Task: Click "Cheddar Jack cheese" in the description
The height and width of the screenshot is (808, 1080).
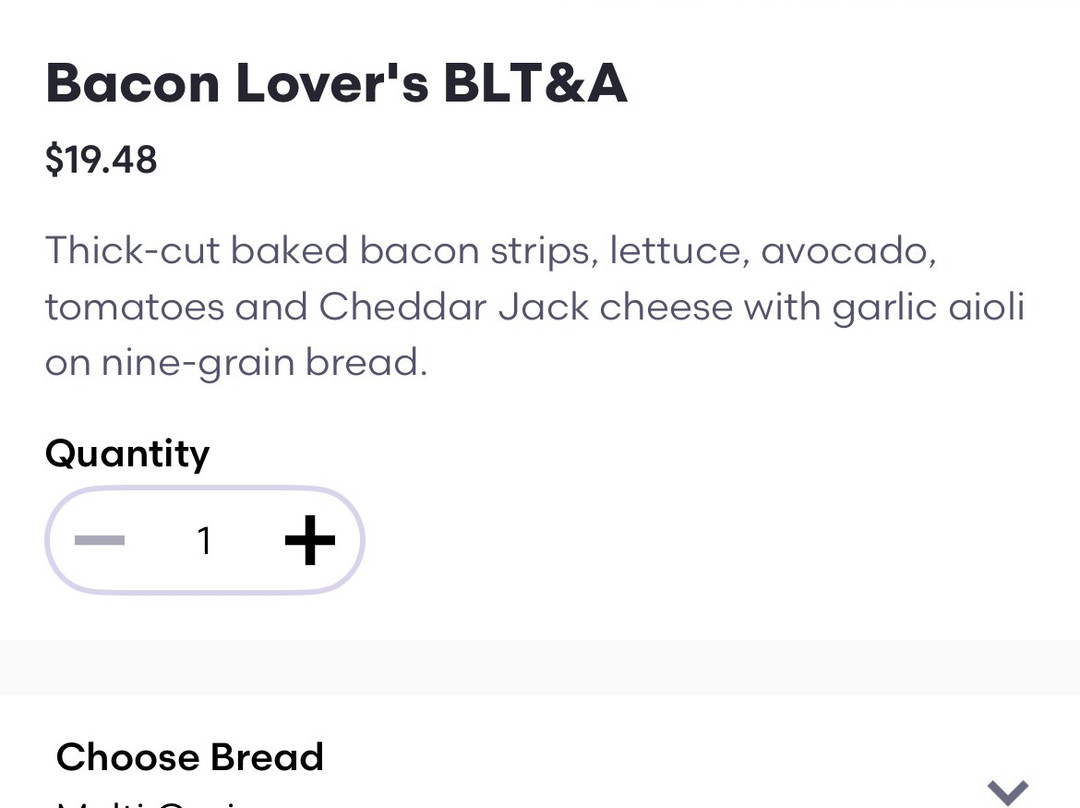Action: point(525,306)
